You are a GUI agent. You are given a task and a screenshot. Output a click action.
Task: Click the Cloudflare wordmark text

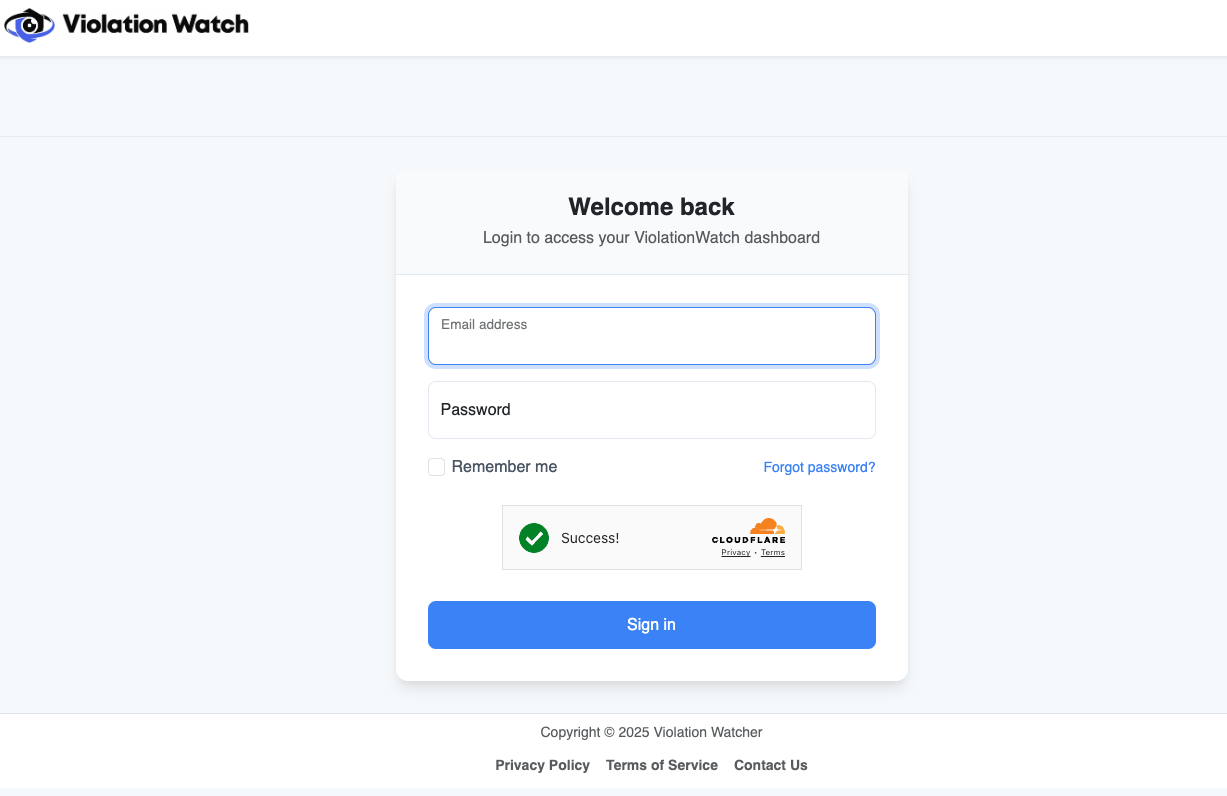(x=748, y=540)
